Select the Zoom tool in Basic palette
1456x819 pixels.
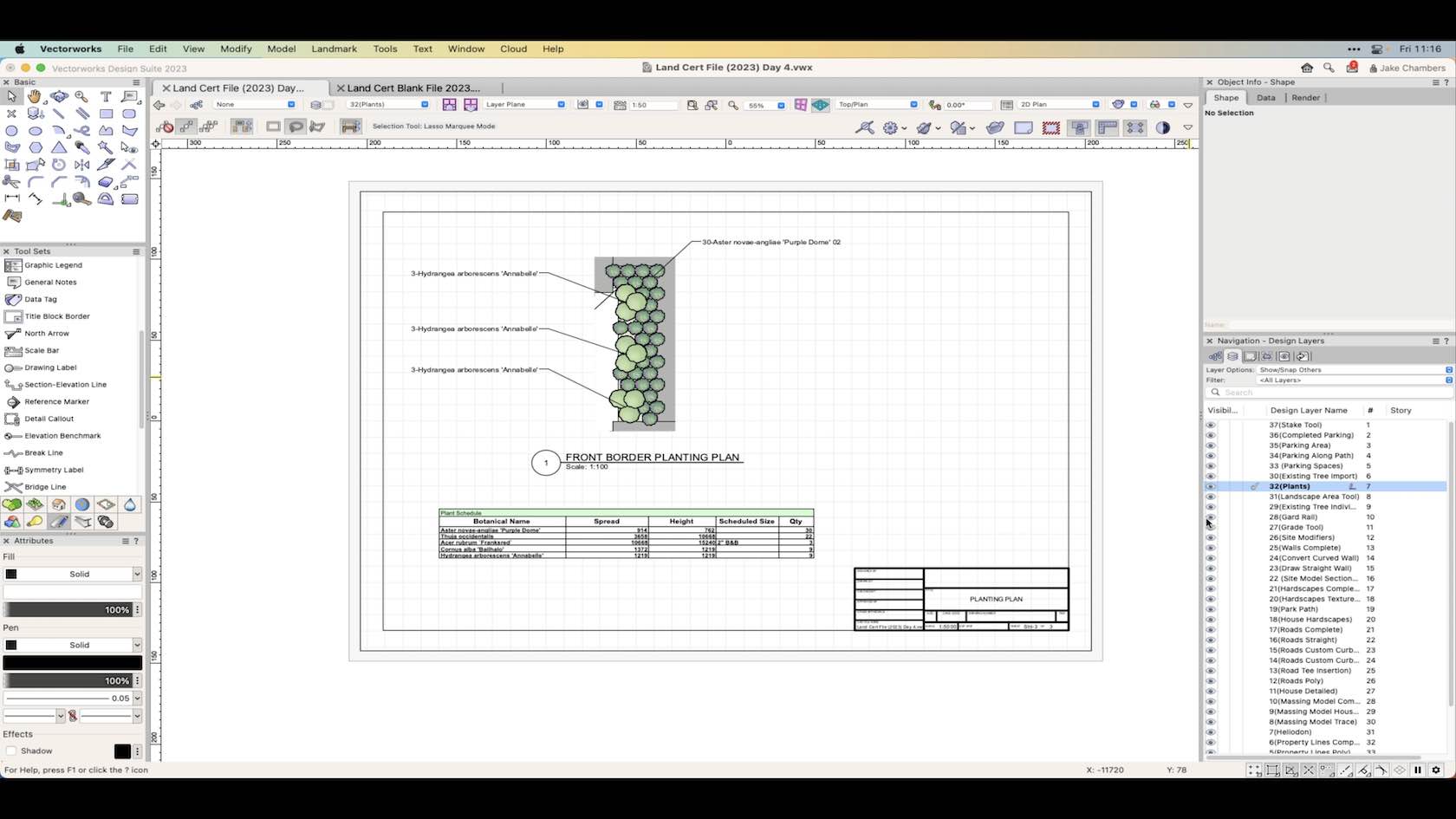pyautogui.click(x=81, y=95)
